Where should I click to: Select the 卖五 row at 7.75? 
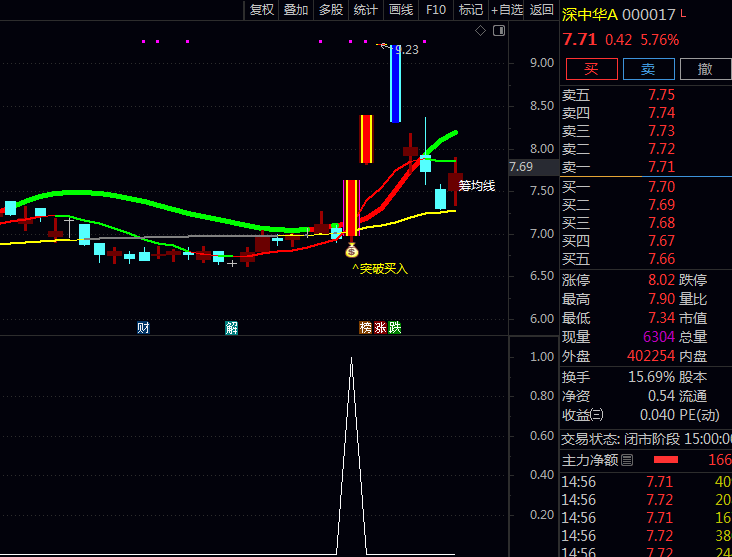(646, 95)
